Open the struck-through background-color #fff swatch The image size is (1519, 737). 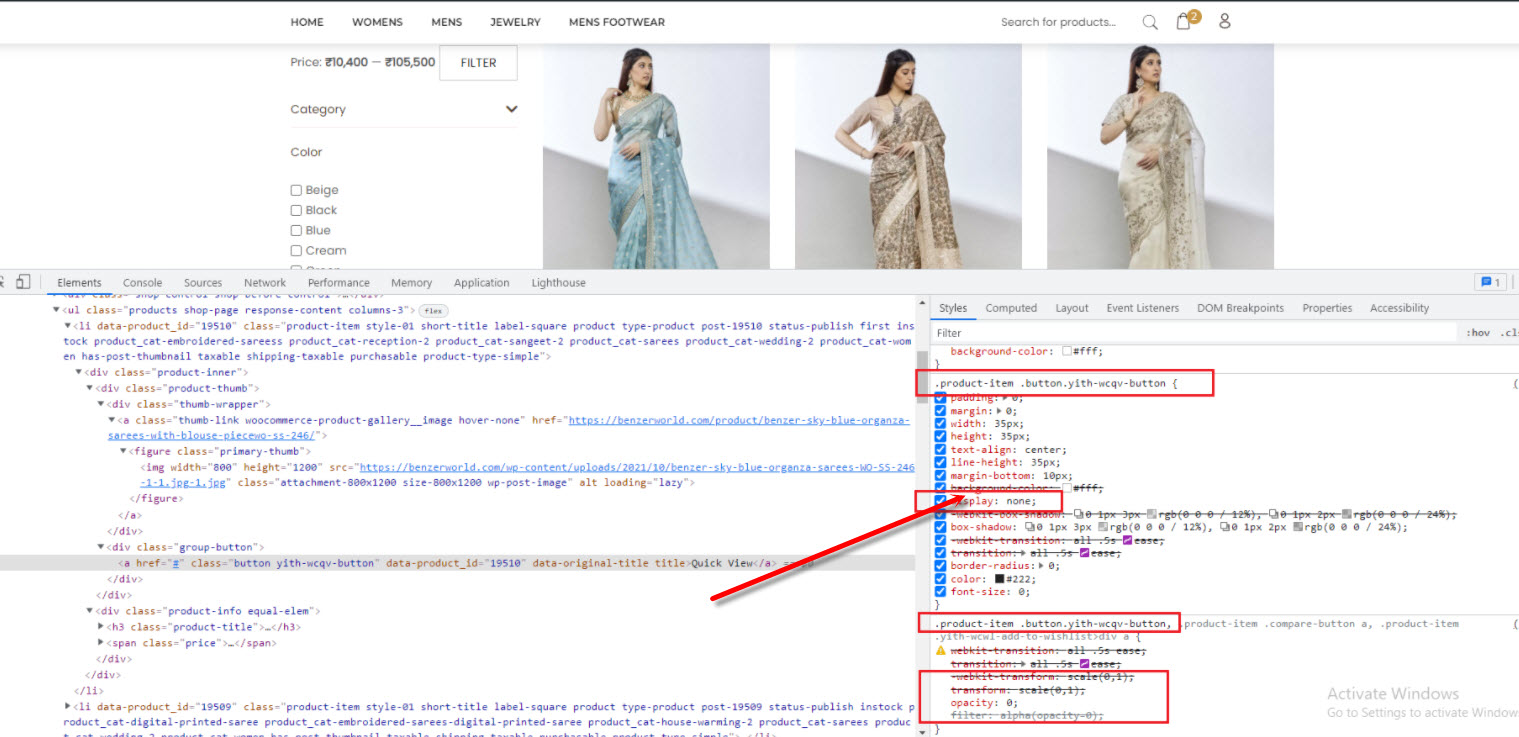pyautogui.click(x=1067, y=489)
